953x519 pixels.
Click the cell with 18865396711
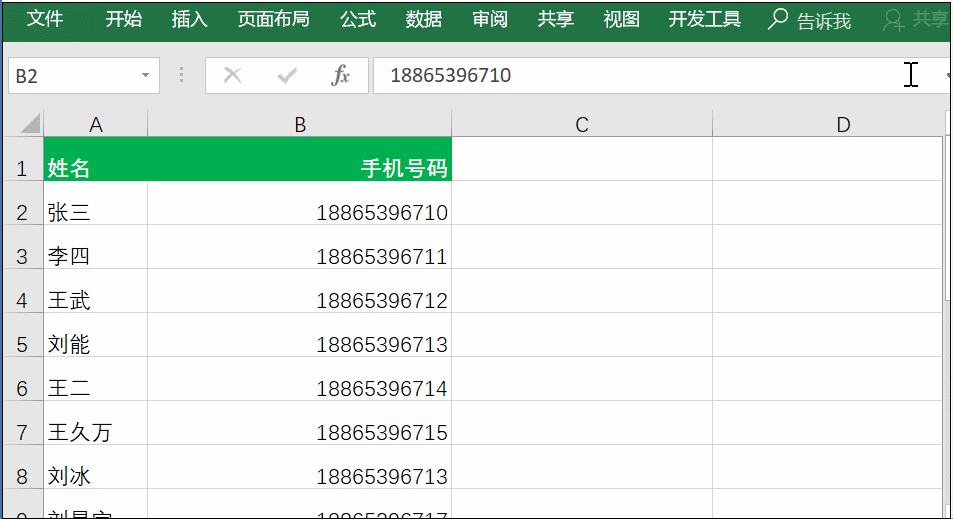(x=300, y=247)
